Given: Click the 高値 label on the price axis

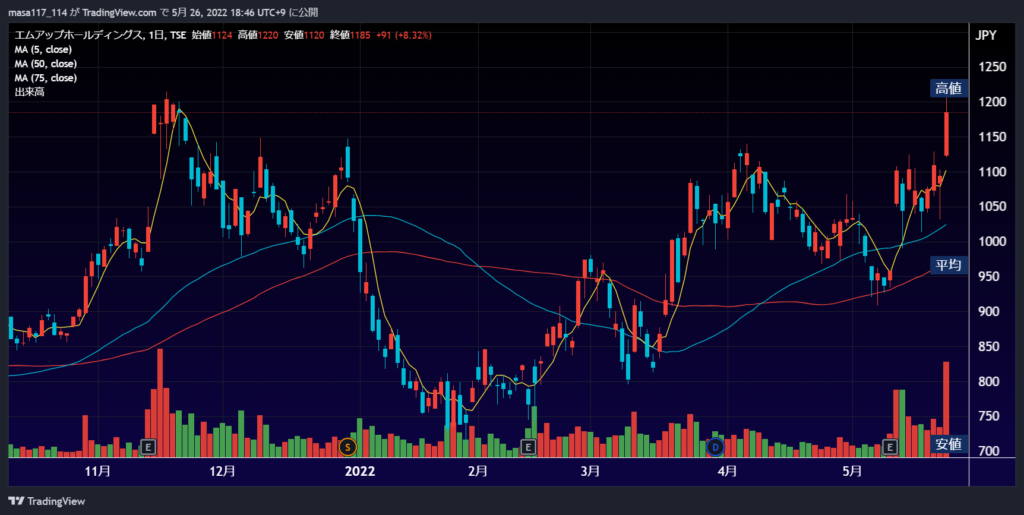Looking at the screenshot, I should (949, 89).
